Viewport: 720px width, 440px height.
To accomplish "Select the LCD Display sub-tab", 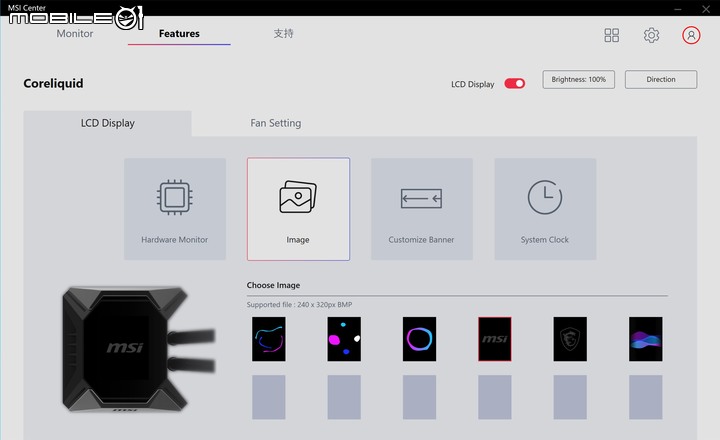I will point(107,123).
